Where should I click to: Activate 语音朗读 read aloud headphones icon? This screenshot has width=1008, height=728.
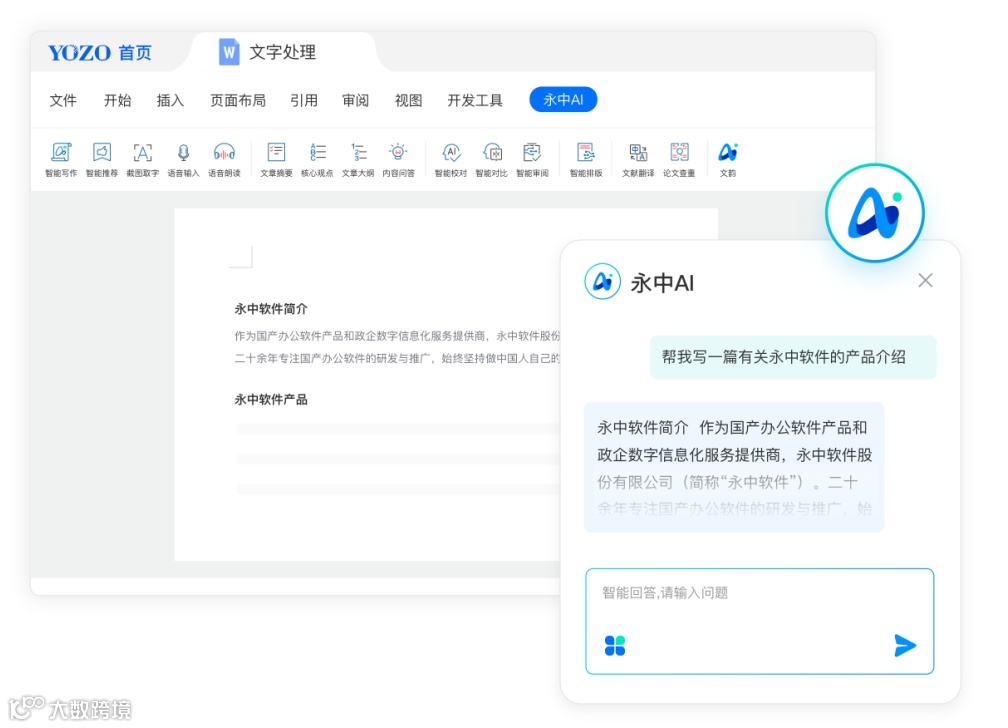pos(224,159)
